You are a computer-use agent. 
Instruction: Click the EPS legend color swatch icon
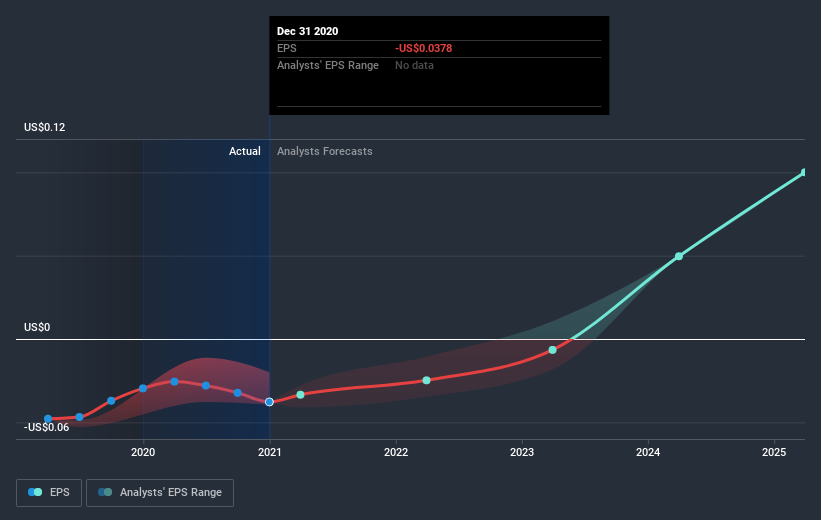point(35,492)
